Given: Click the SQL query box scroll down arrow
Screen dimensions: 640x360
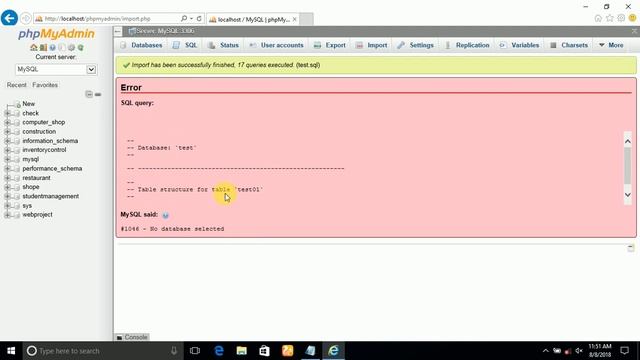Looking at the screenshot, I should click(628, 195).
